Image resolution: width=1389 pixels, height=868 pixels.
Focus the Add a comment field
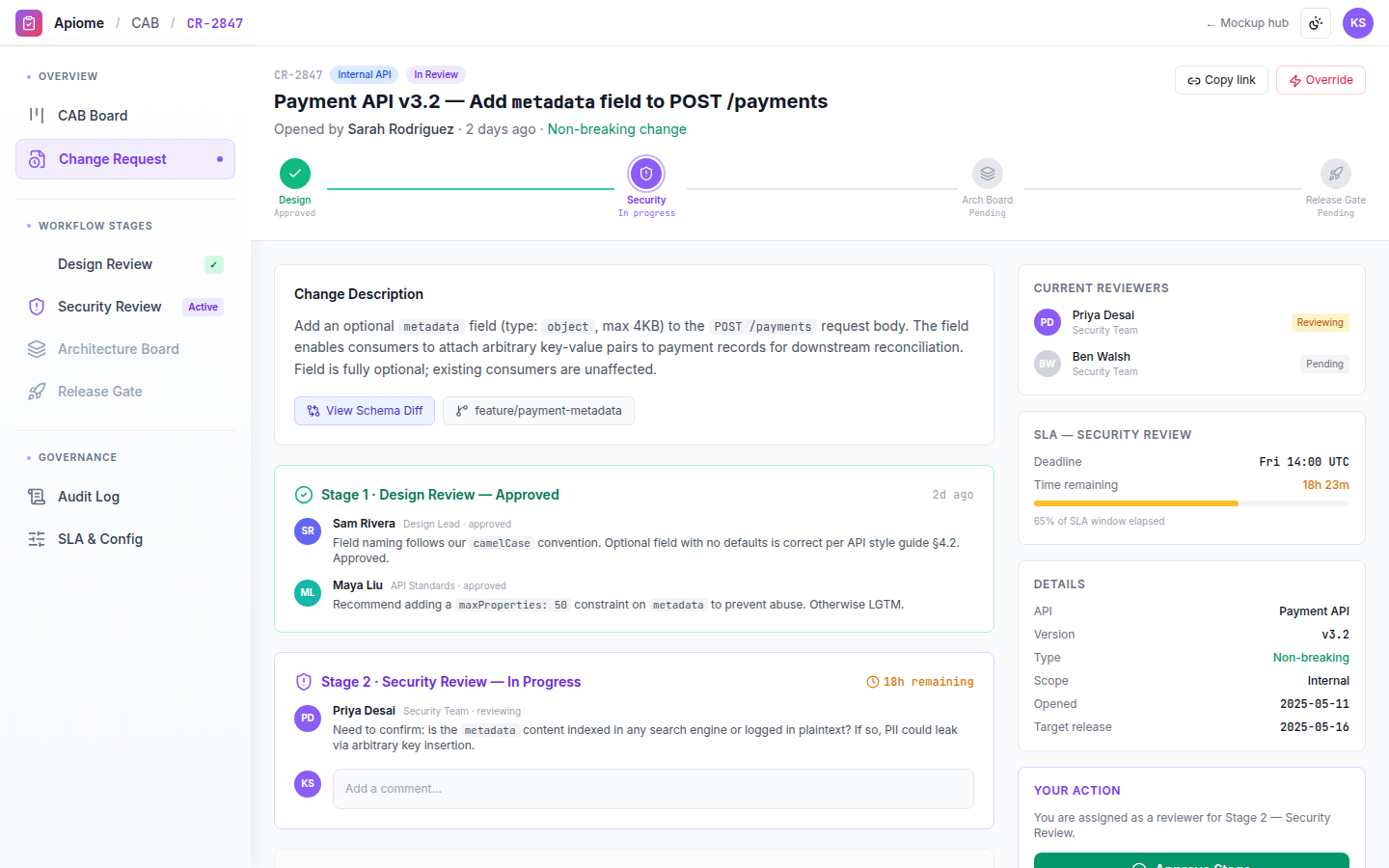pos(653,789)
